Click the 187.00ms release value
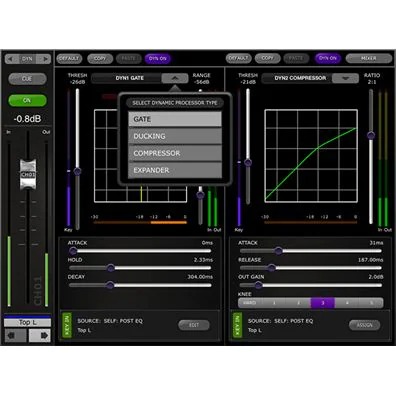 (371, 259)
